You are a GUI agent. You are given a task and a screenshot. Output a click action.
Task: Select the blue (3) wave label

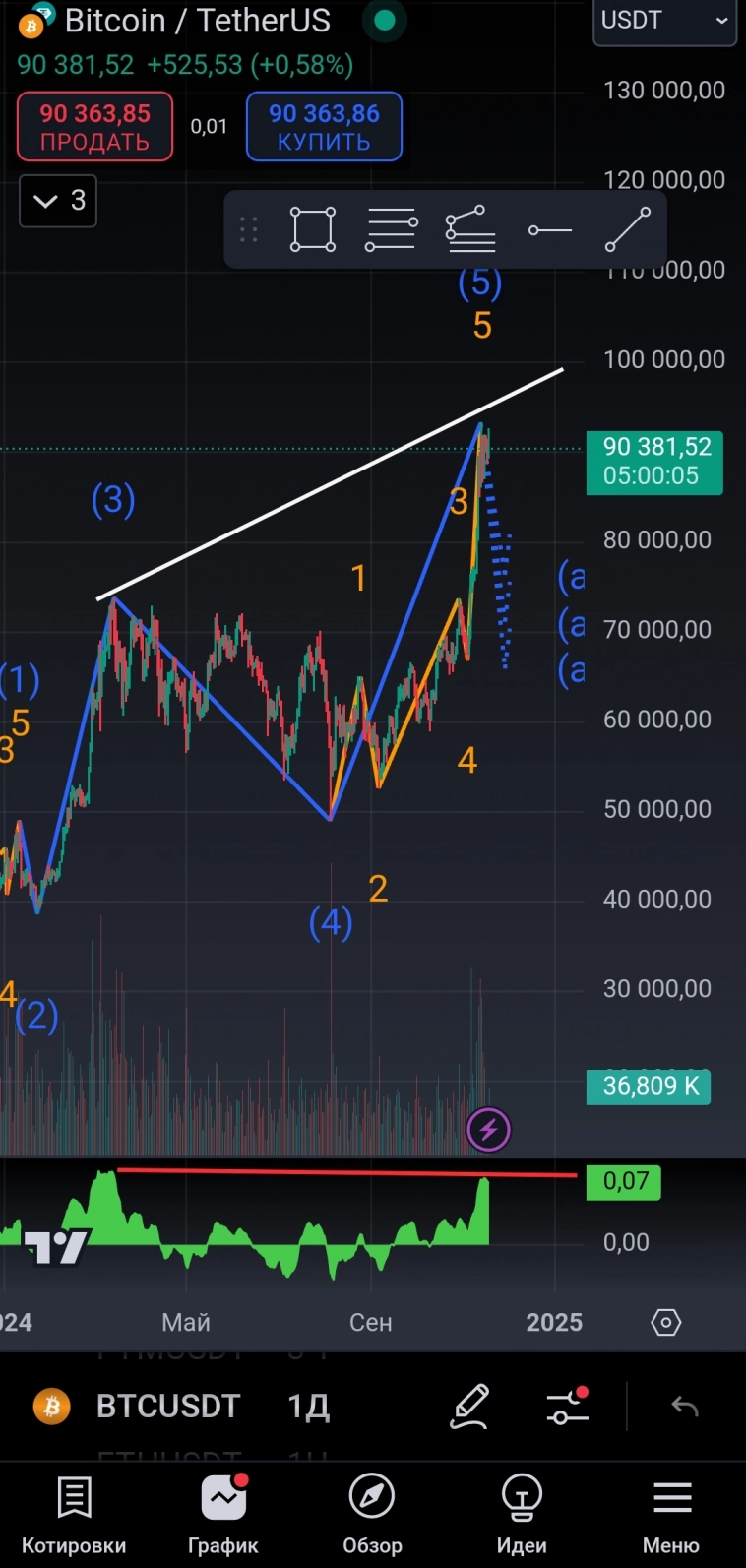tap(113, 500)
